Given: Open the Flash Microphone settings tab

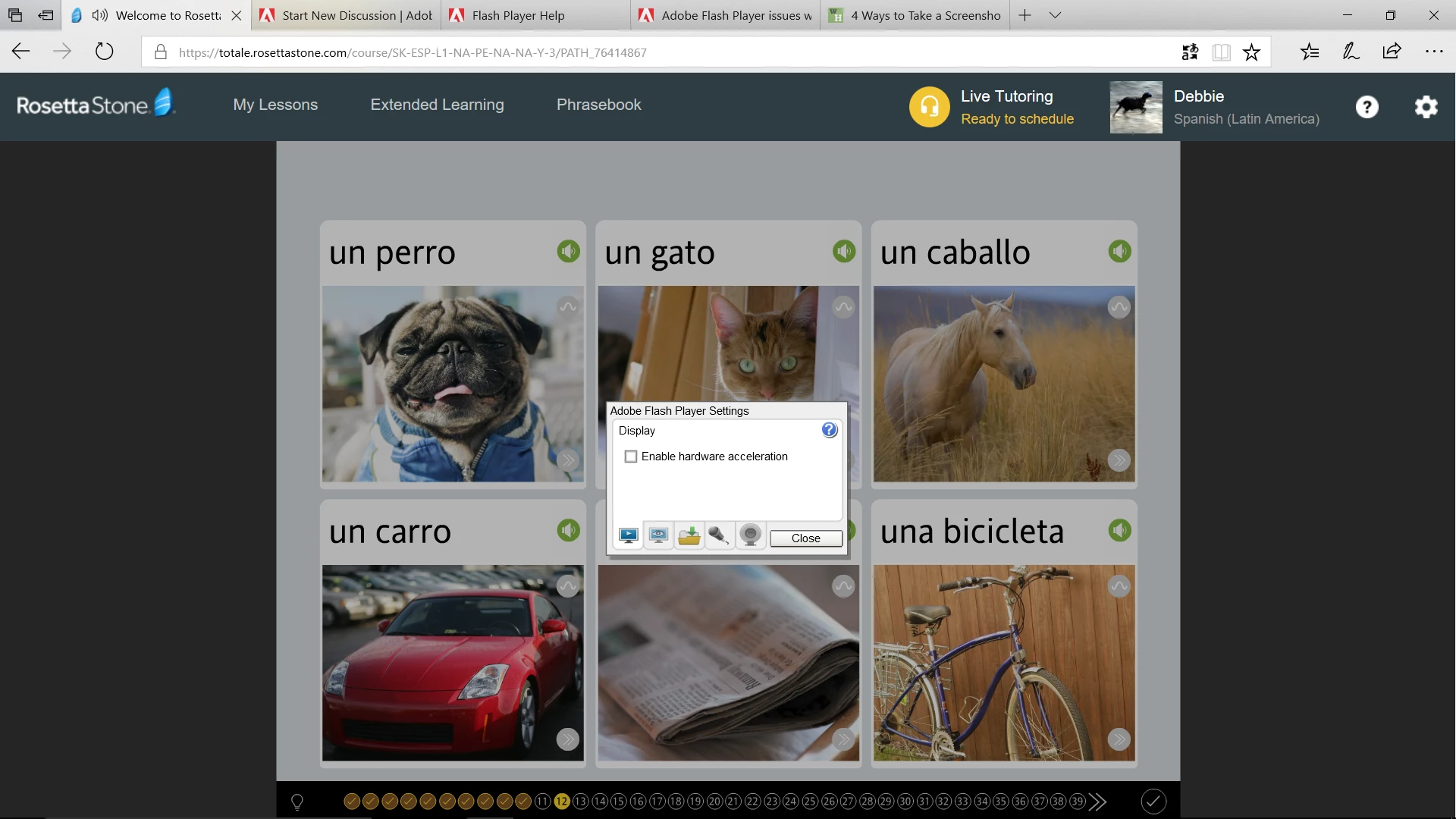Looking at the screenshot, I should [719, 536].
